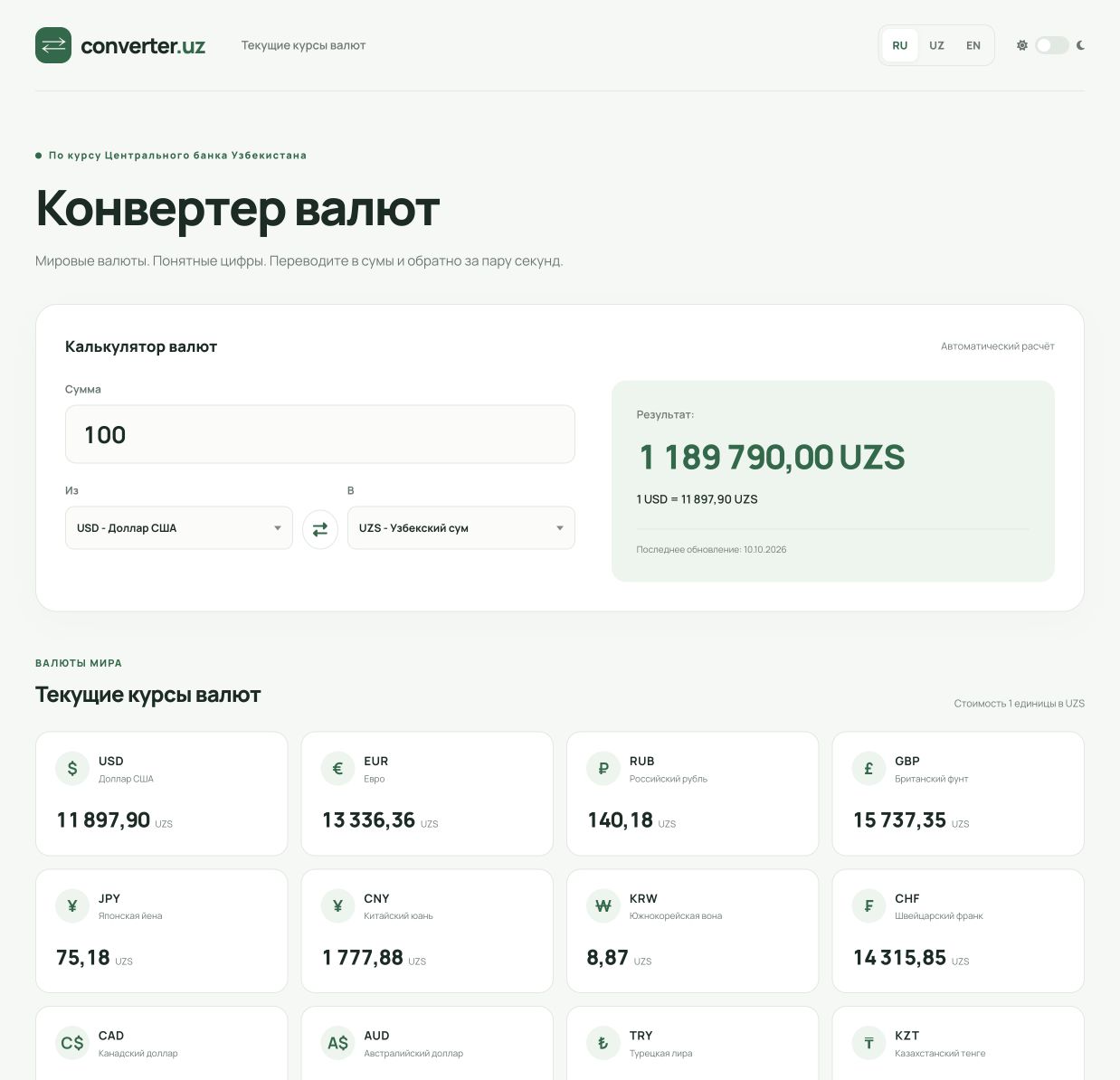Image resolution: width=1120 pixels, height=1080 pixels.
Task: Click the Конвертер валют main title
Action: (238, 209)
